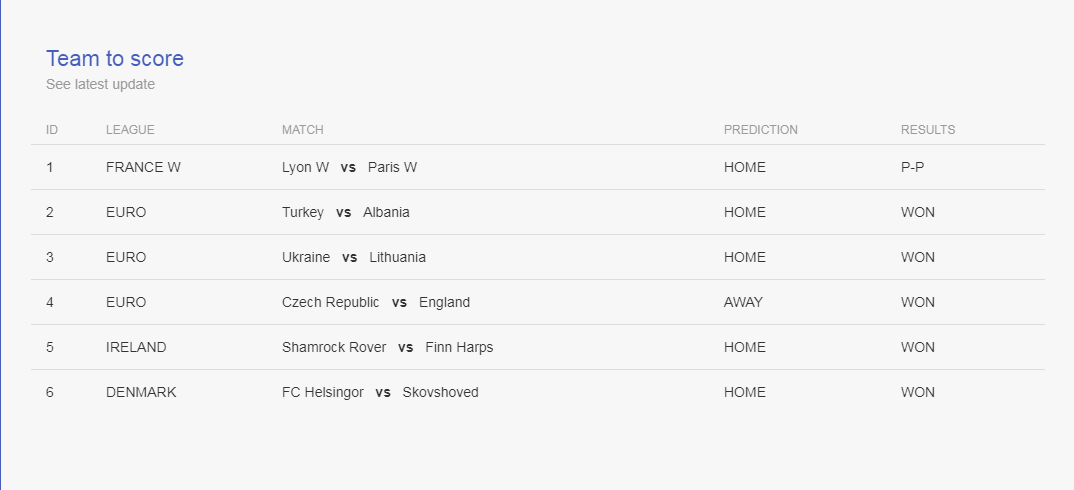Open FC Helsingor vs Skovshoved match

click(380, 393)
